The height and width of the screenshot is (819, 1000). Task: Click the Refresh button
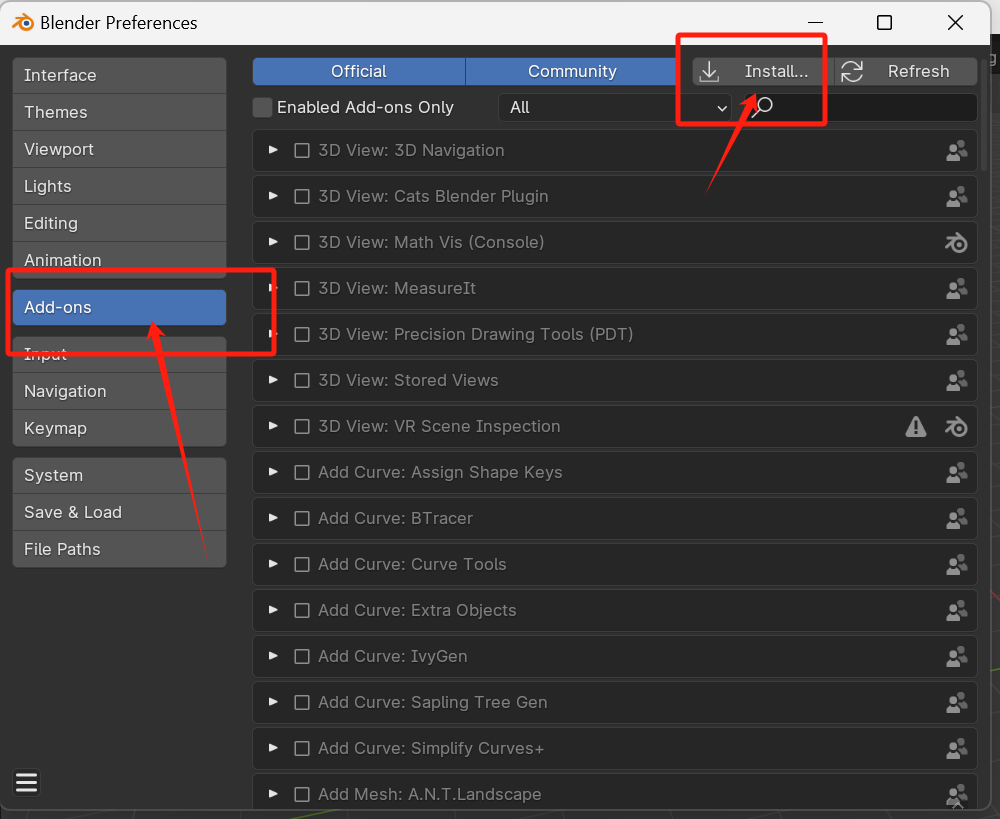click(x=906, y=71)
